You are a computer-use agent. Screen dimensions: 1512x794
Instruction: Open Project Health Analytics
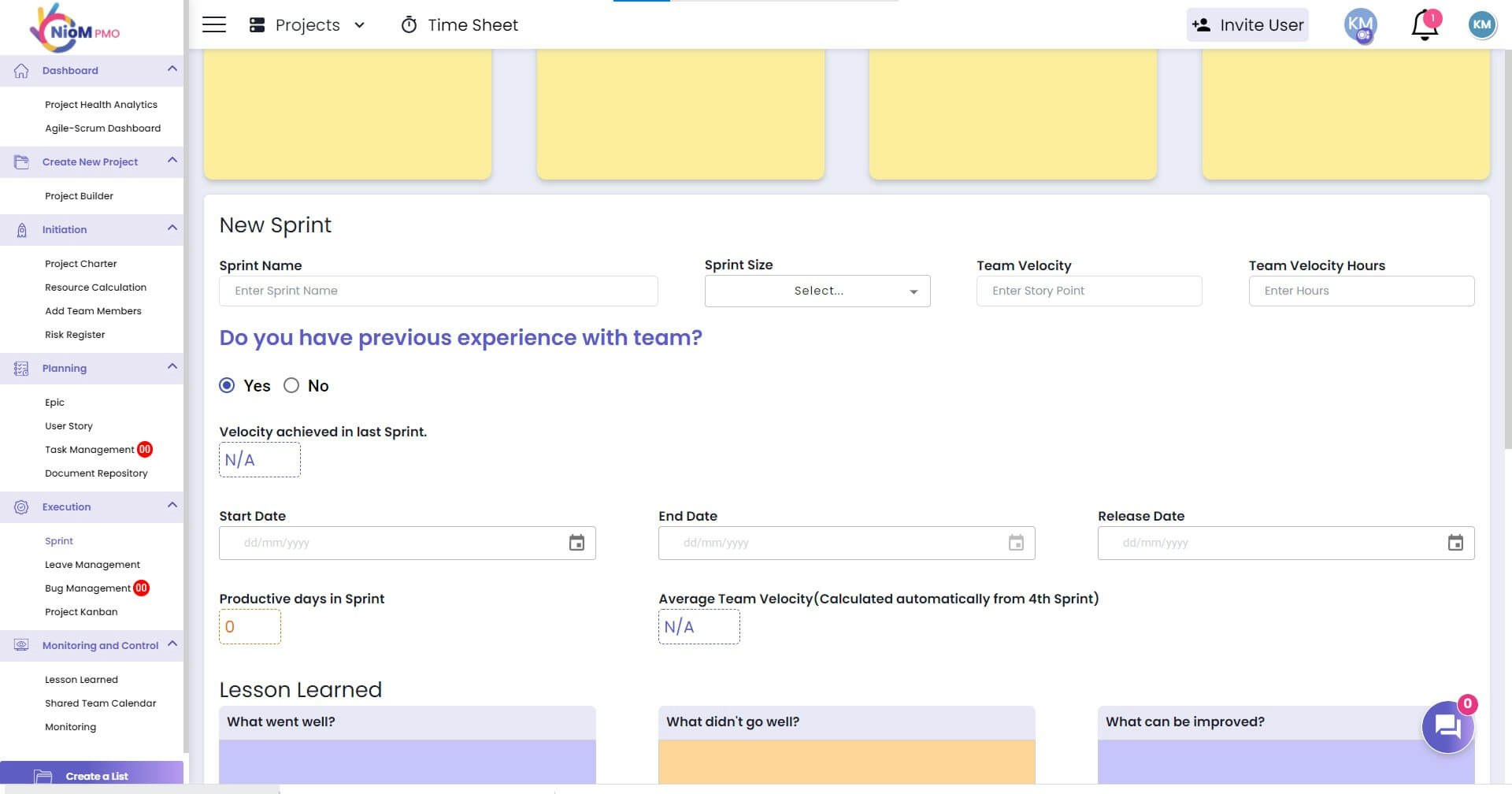click(x=101, y=105)
